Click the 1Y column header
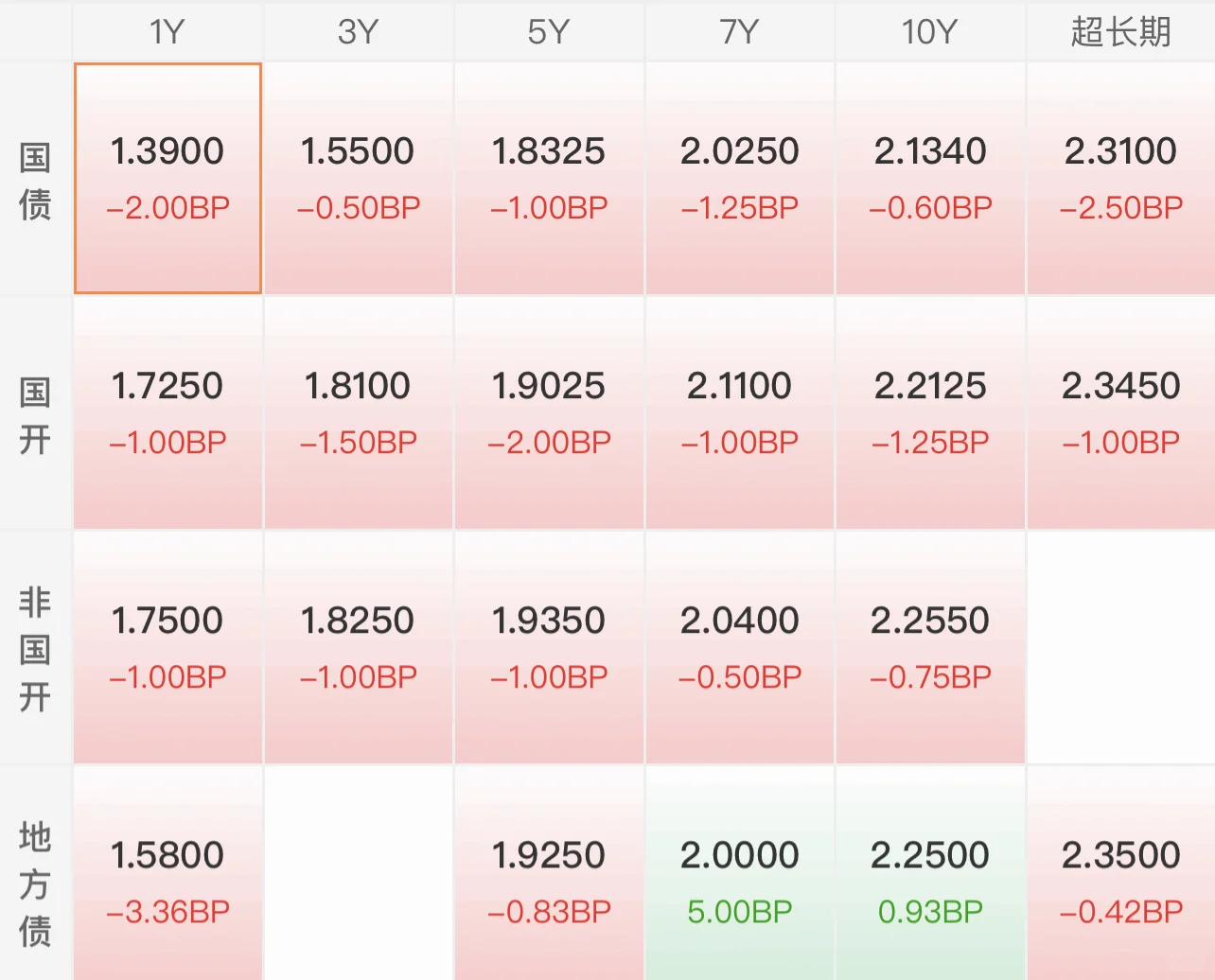The image size is (1215, 980). click(x=167, y=32)
